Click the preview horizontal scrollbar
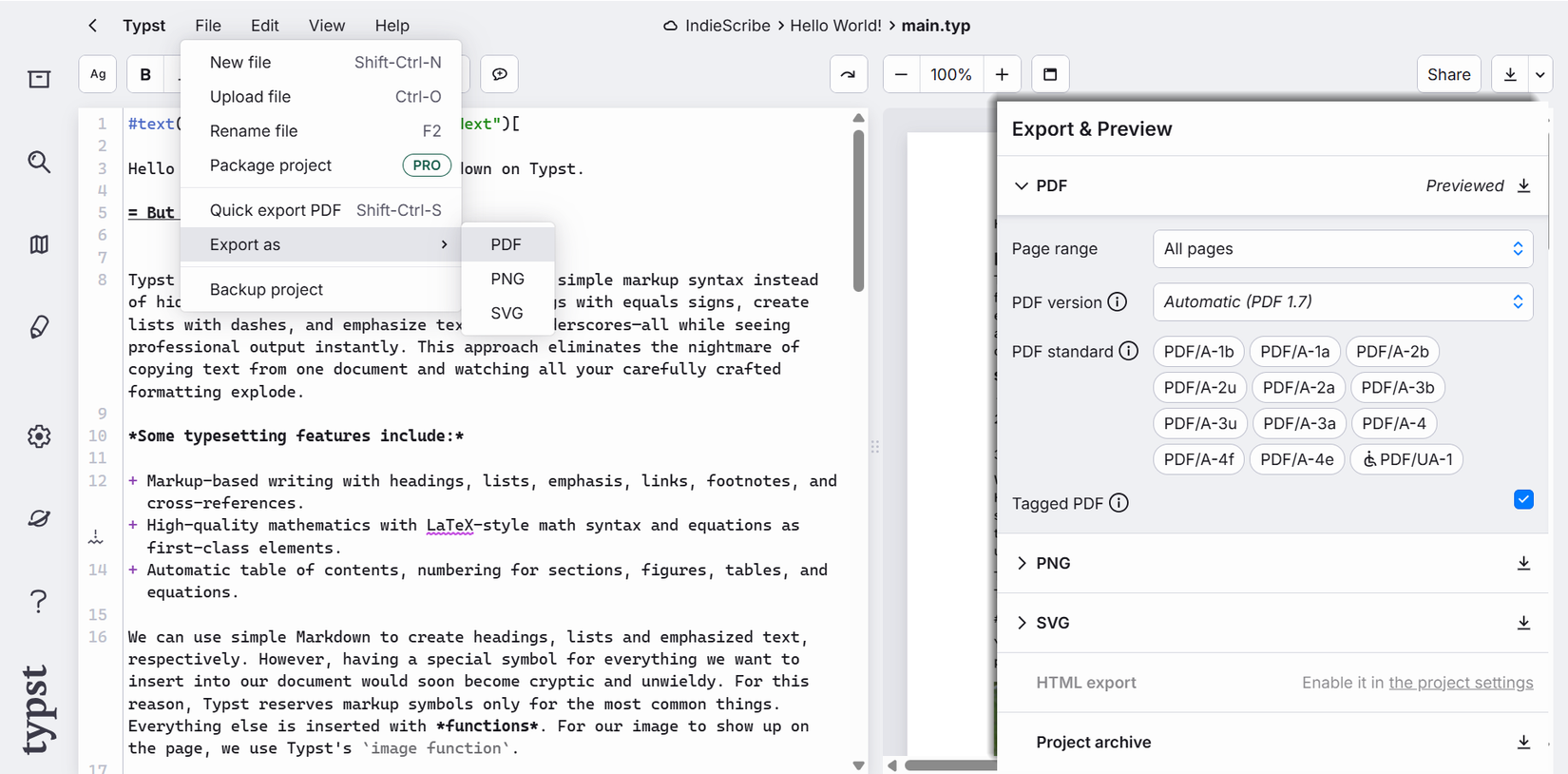 tap(950, 764)
